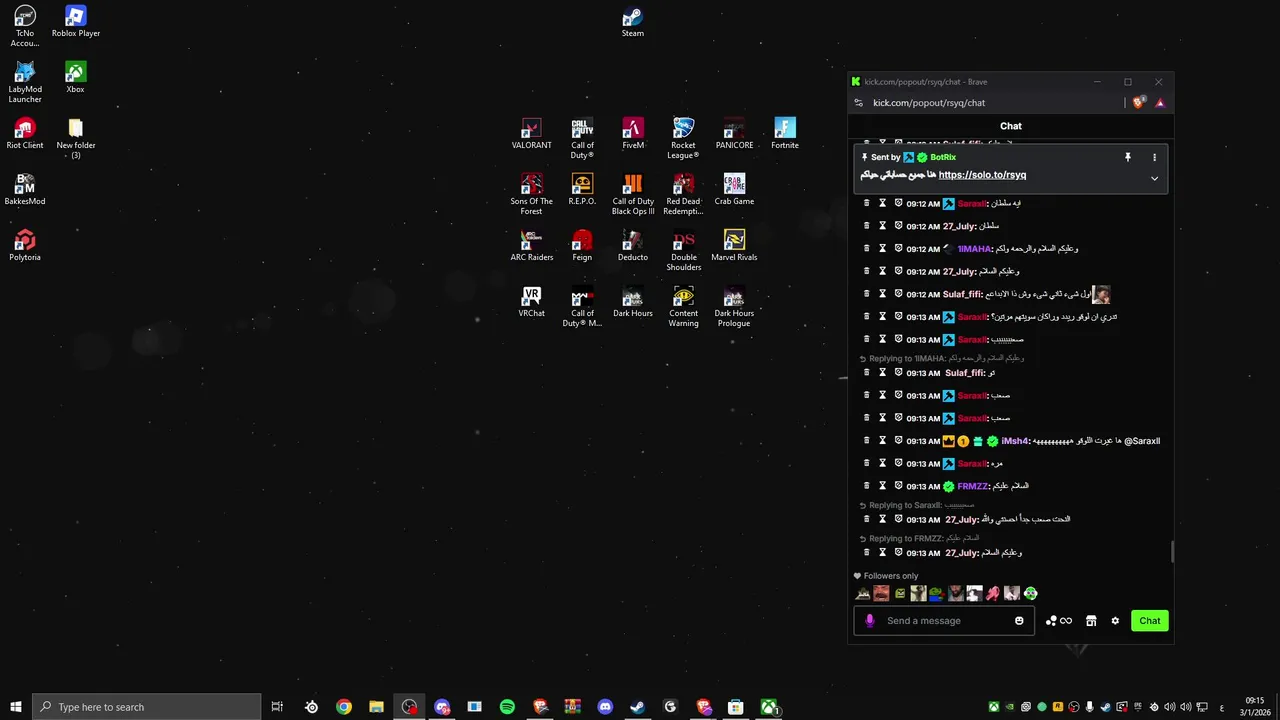Select the FiveM desktop icon

tap(633, 134)
